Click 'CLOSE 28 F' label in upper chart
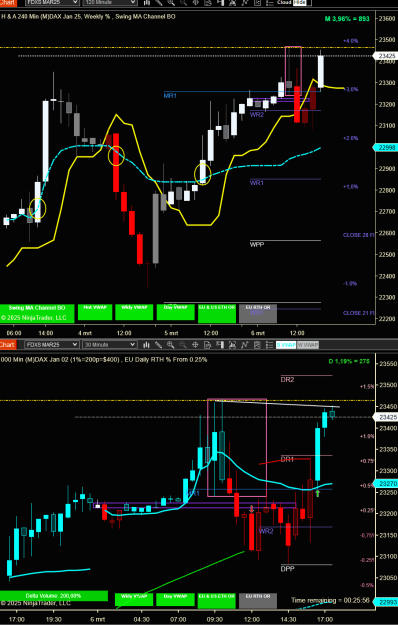 pyautogui.click(x=359, y=235)
